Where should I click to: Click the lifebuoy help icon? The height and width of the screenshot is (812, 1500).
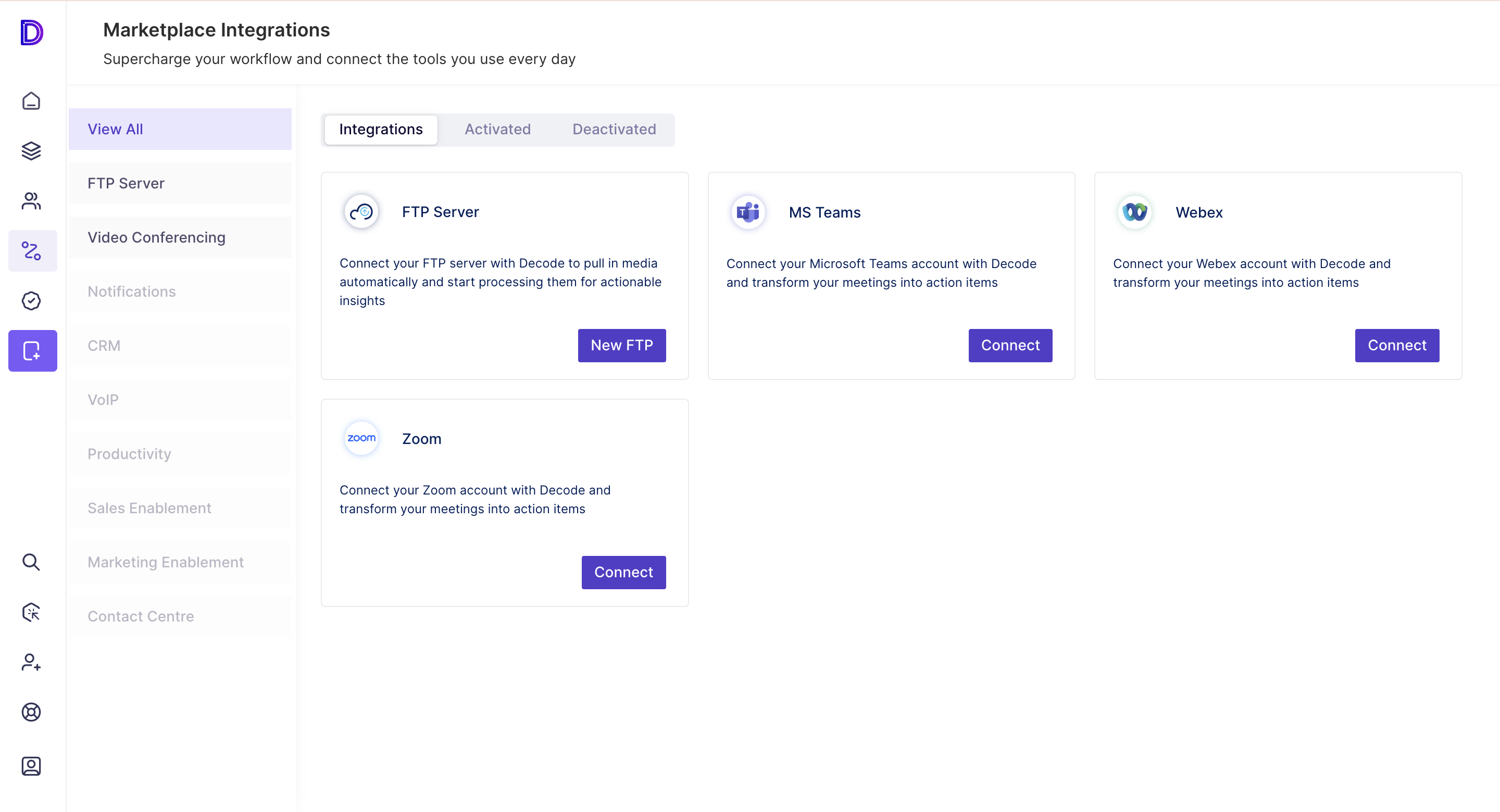tap(31, 712)
